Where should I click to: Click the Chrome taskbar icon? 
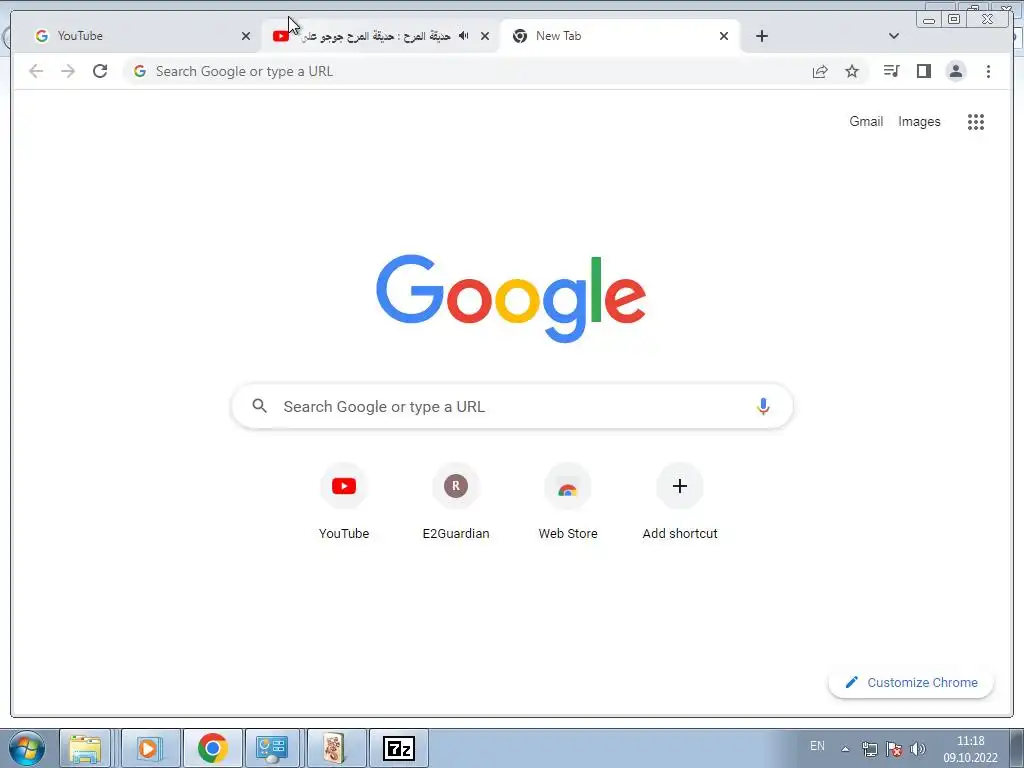point(212,748)
